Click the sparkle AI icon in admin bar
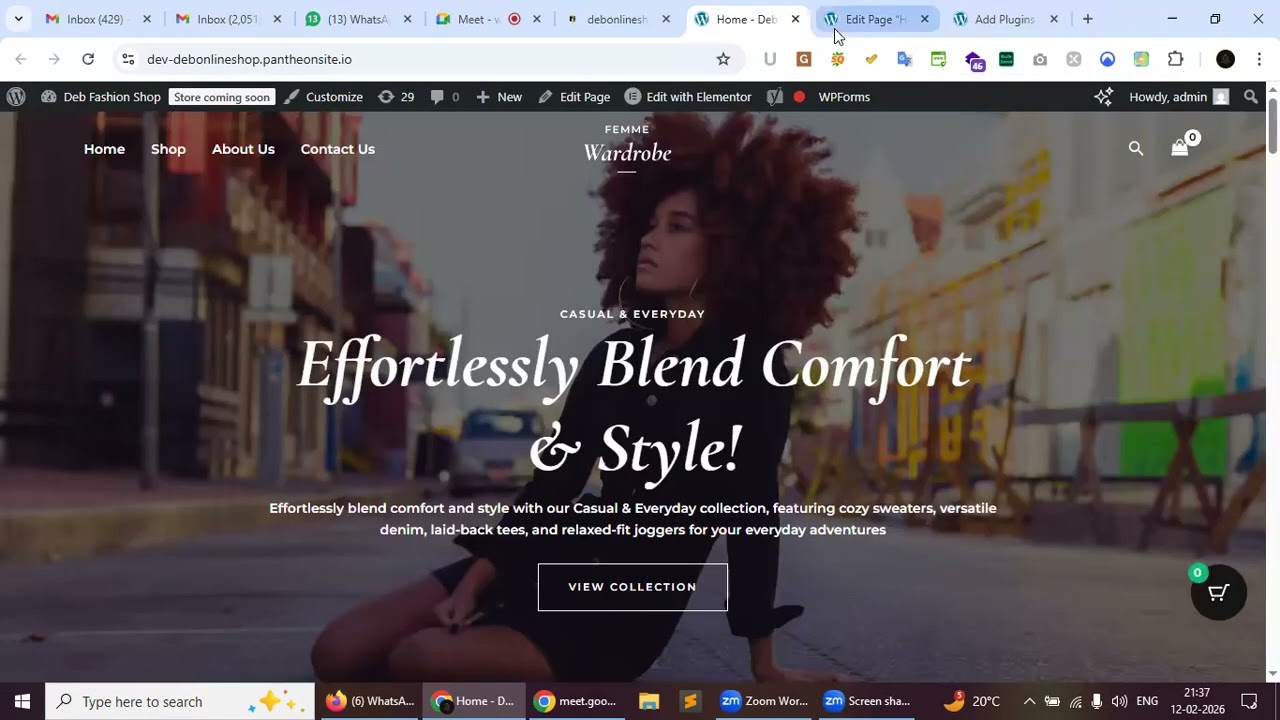This screenshot has width=1280, height=720. click(1104, 97)
